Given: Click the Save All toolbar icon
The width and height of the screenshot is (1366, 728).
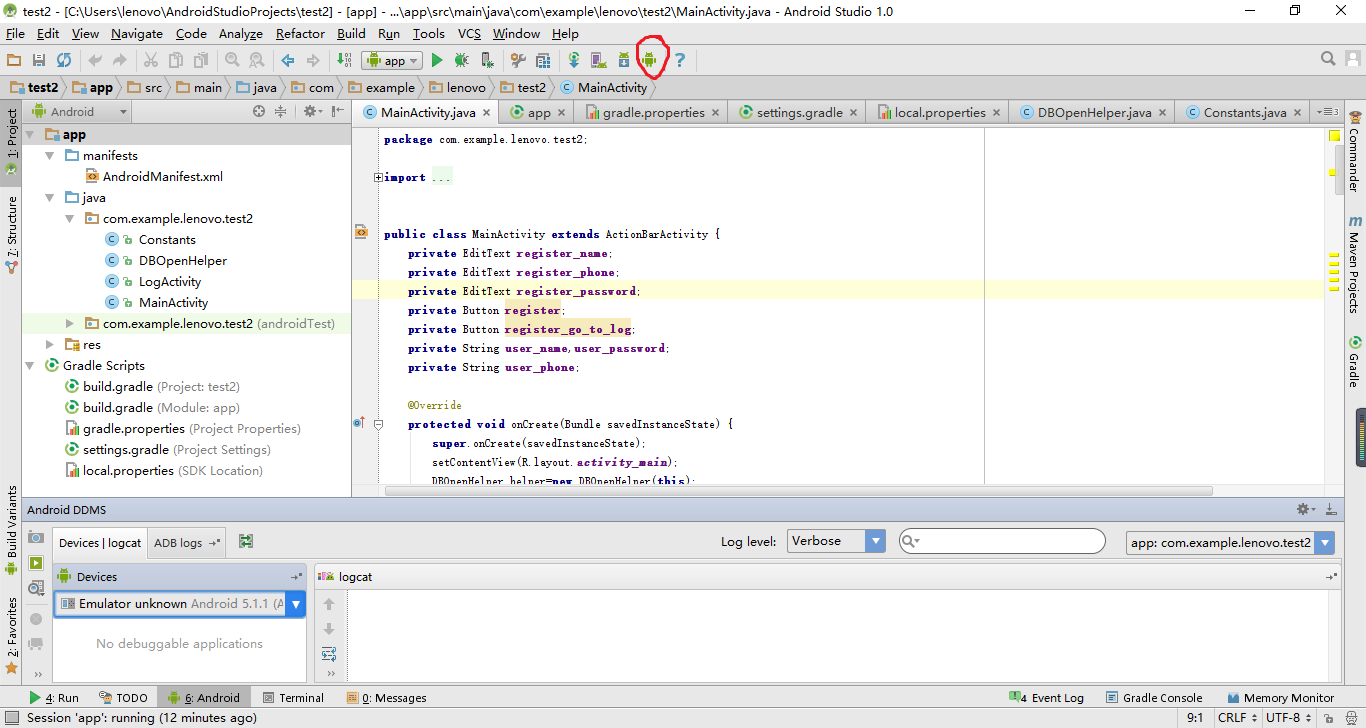Looking at the screenshot, I should (39, 60).
